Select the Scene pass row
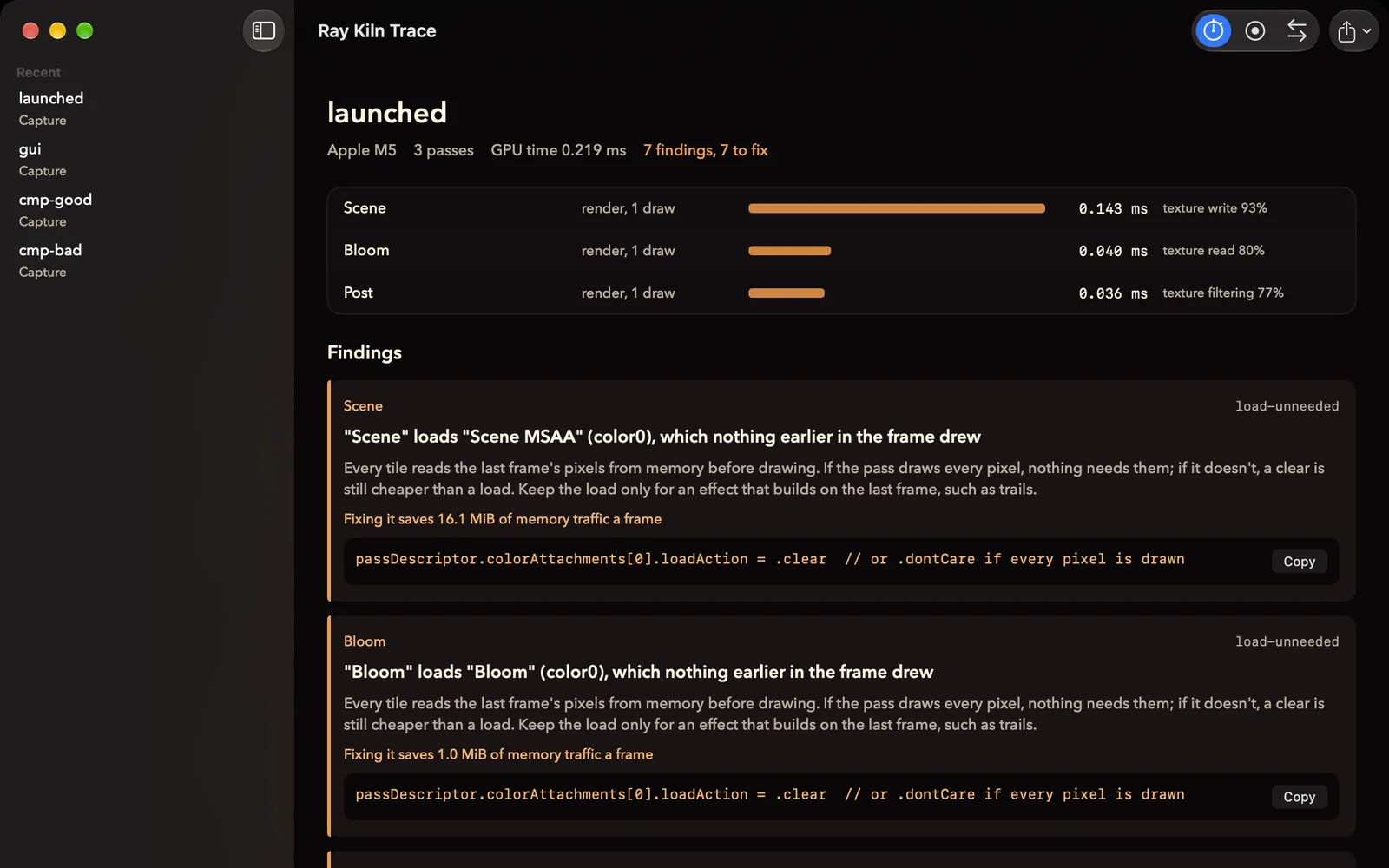The height and width of the screenshot is (868, 1389). click(841, 208)
